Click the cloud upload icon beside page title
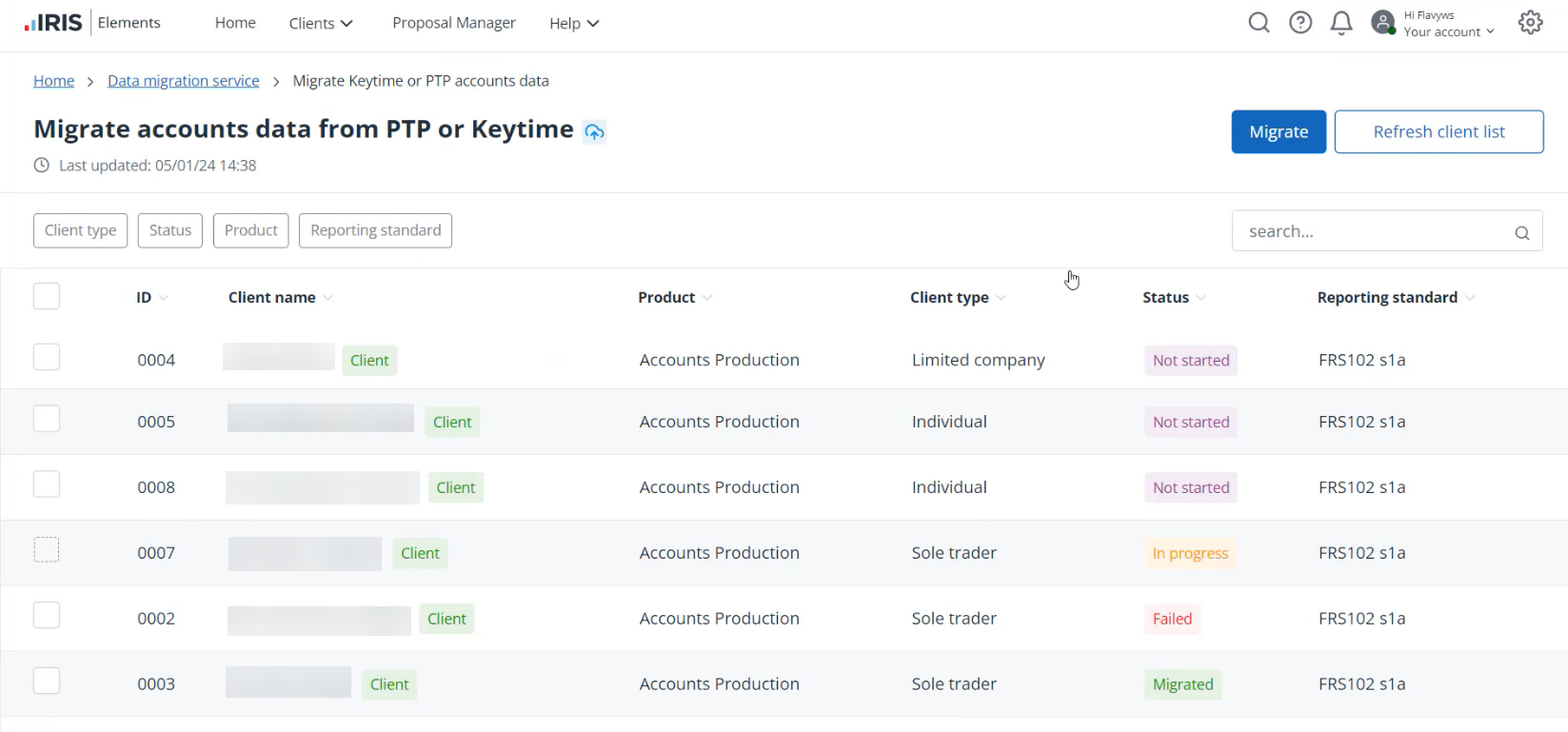 pyautogui.click(x=594, y=131)
